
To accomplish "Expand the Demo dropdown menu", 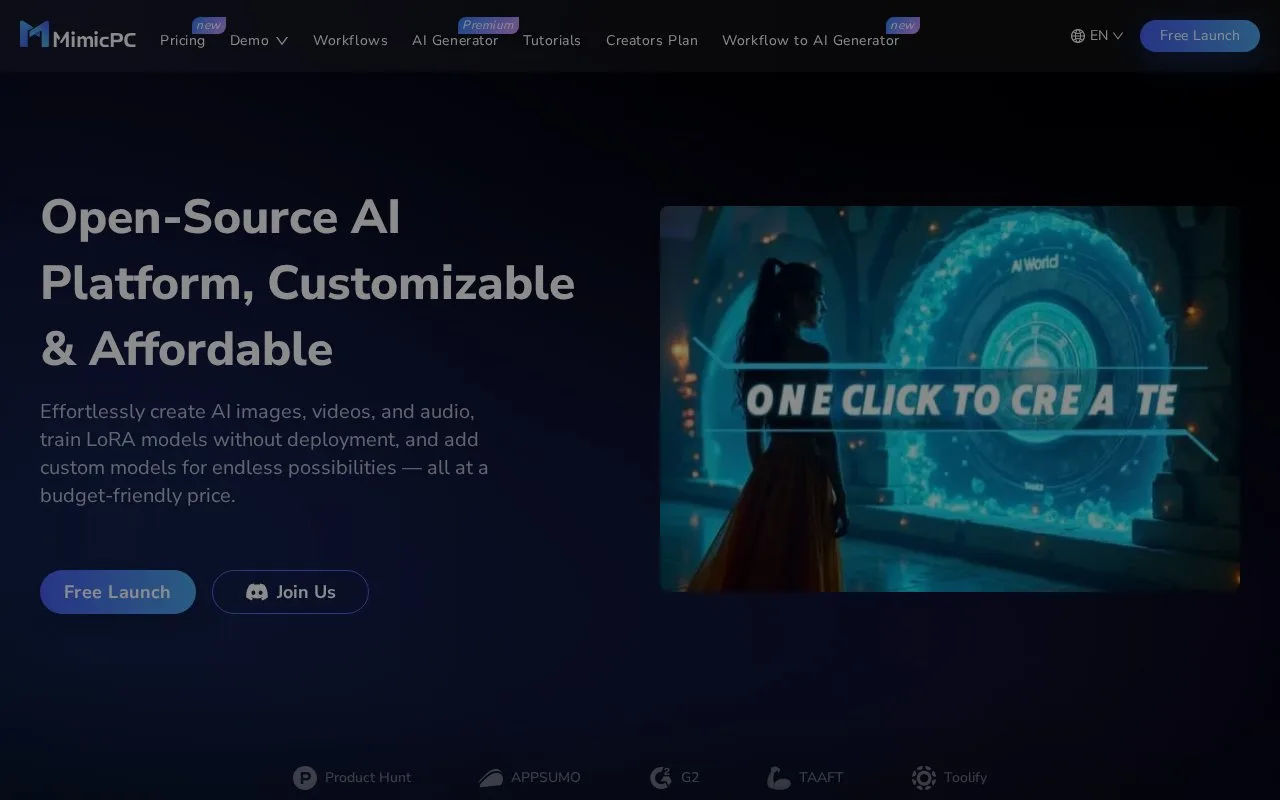I will 259,40.
